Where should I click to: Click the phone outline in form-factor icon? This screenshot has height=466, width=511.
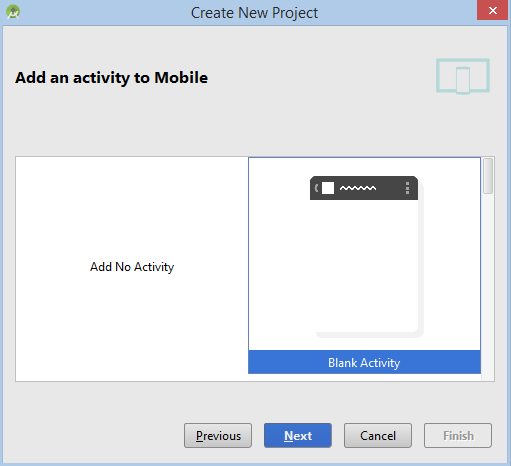(463, 80)
